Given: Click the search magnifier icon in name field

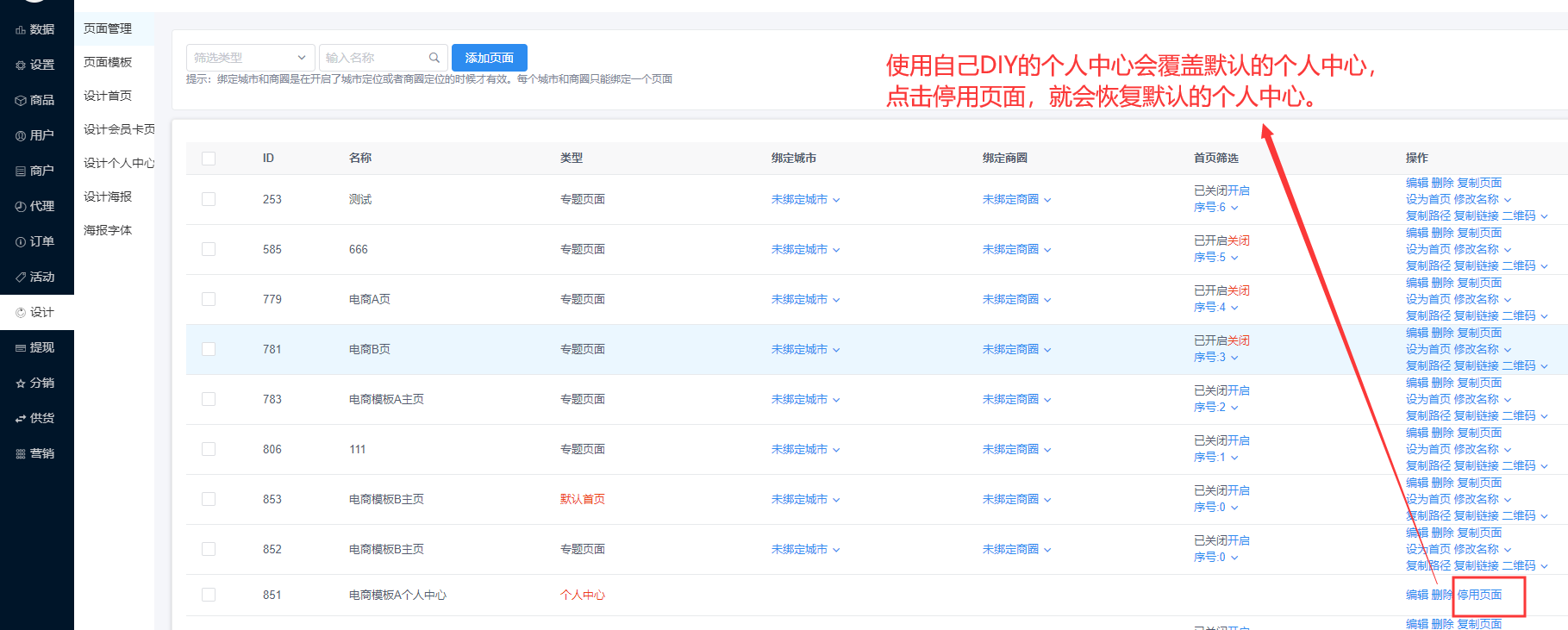Looking at the screenshot, I should click(434, 58).
